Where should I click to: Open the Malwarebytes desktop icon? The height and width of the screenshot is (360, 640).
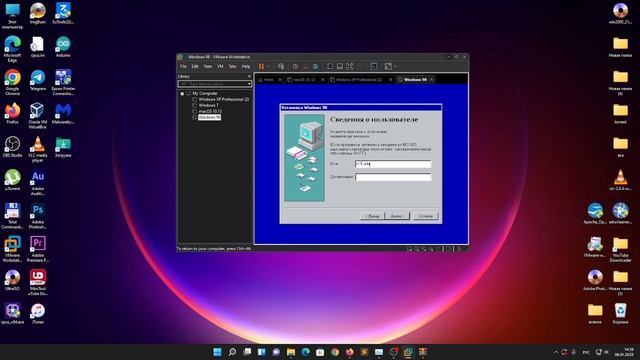click(x=63, y=113)
